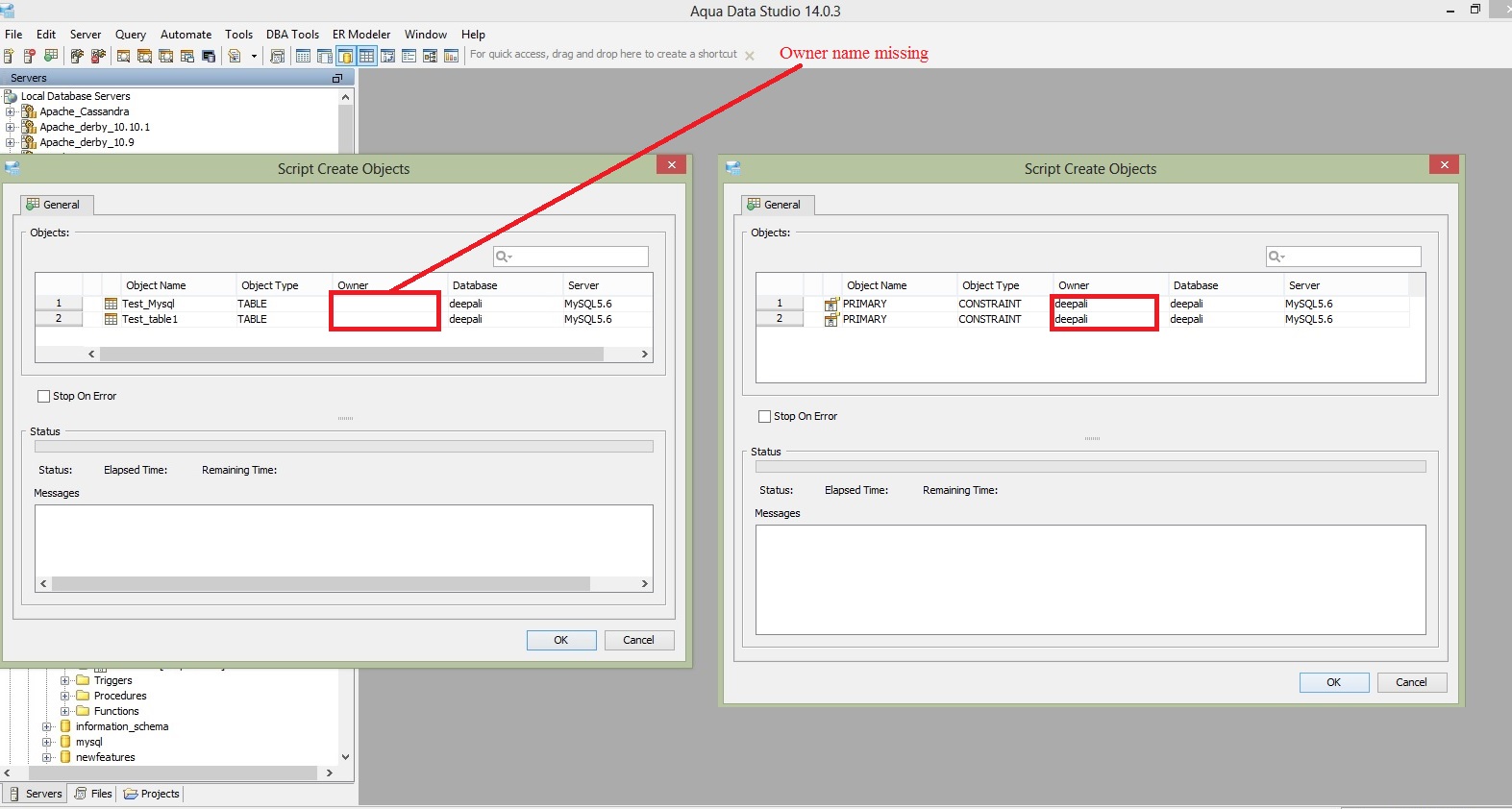Viewport: 1512px width, 809px height.
Task: Click Cancel in the left dialog
Action: click(x=639, y=640)
